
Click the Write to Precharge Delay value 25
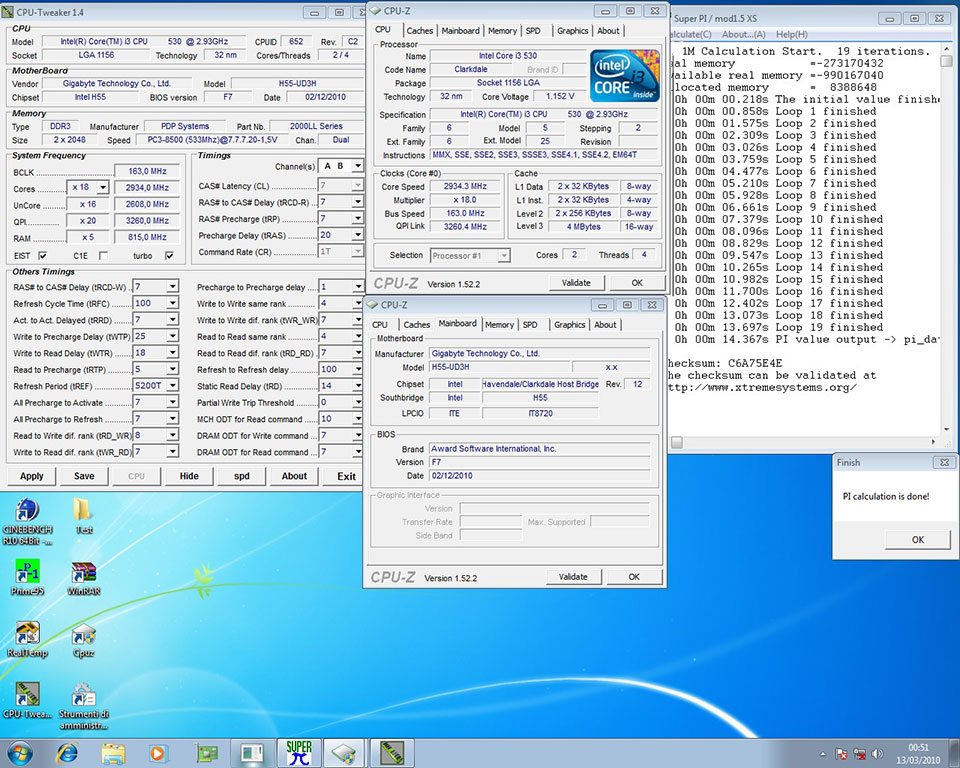[149, 336]
